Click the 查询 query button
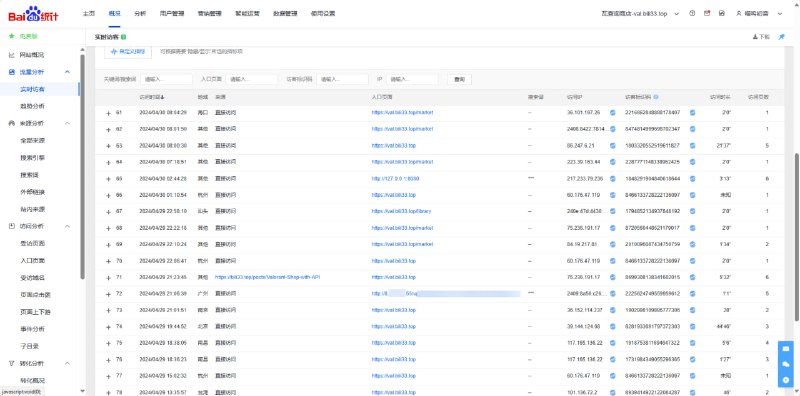 (459, 80)
